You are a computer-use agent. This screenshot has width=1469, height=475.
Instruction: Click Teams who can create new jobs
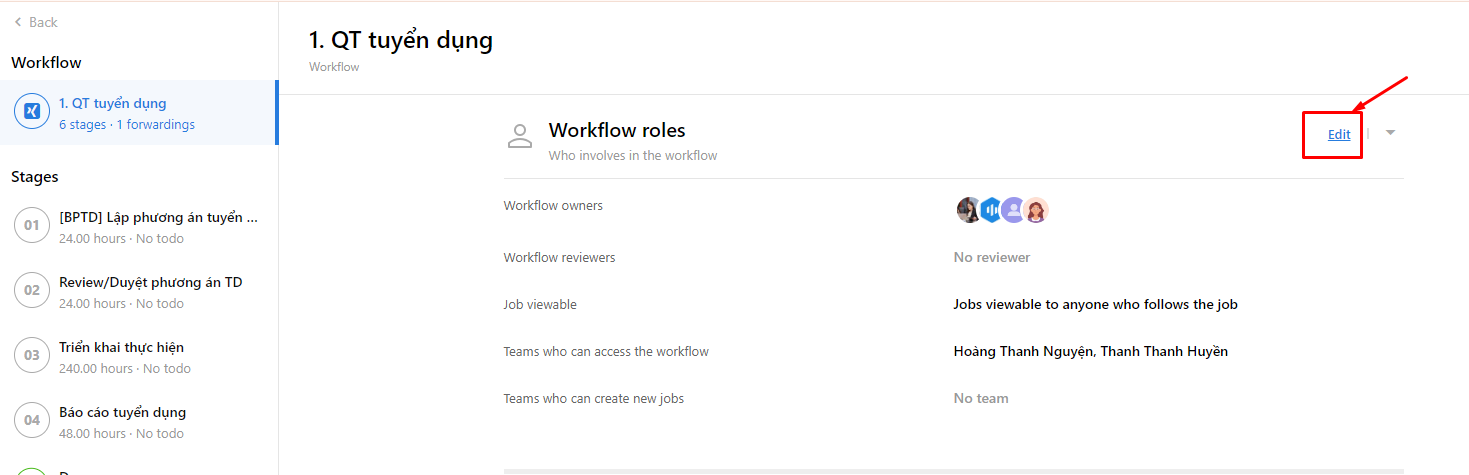594,399
